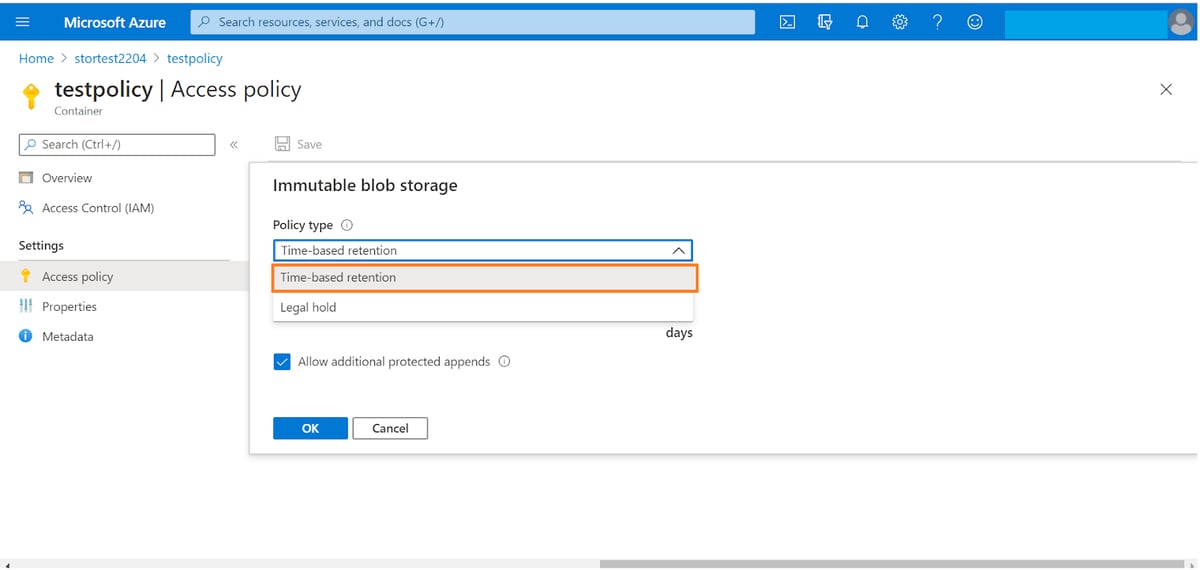Viewport: 1200px width, 570px height.
Task: Open the Cloud Shell icon
Action: tap(787, 22)
